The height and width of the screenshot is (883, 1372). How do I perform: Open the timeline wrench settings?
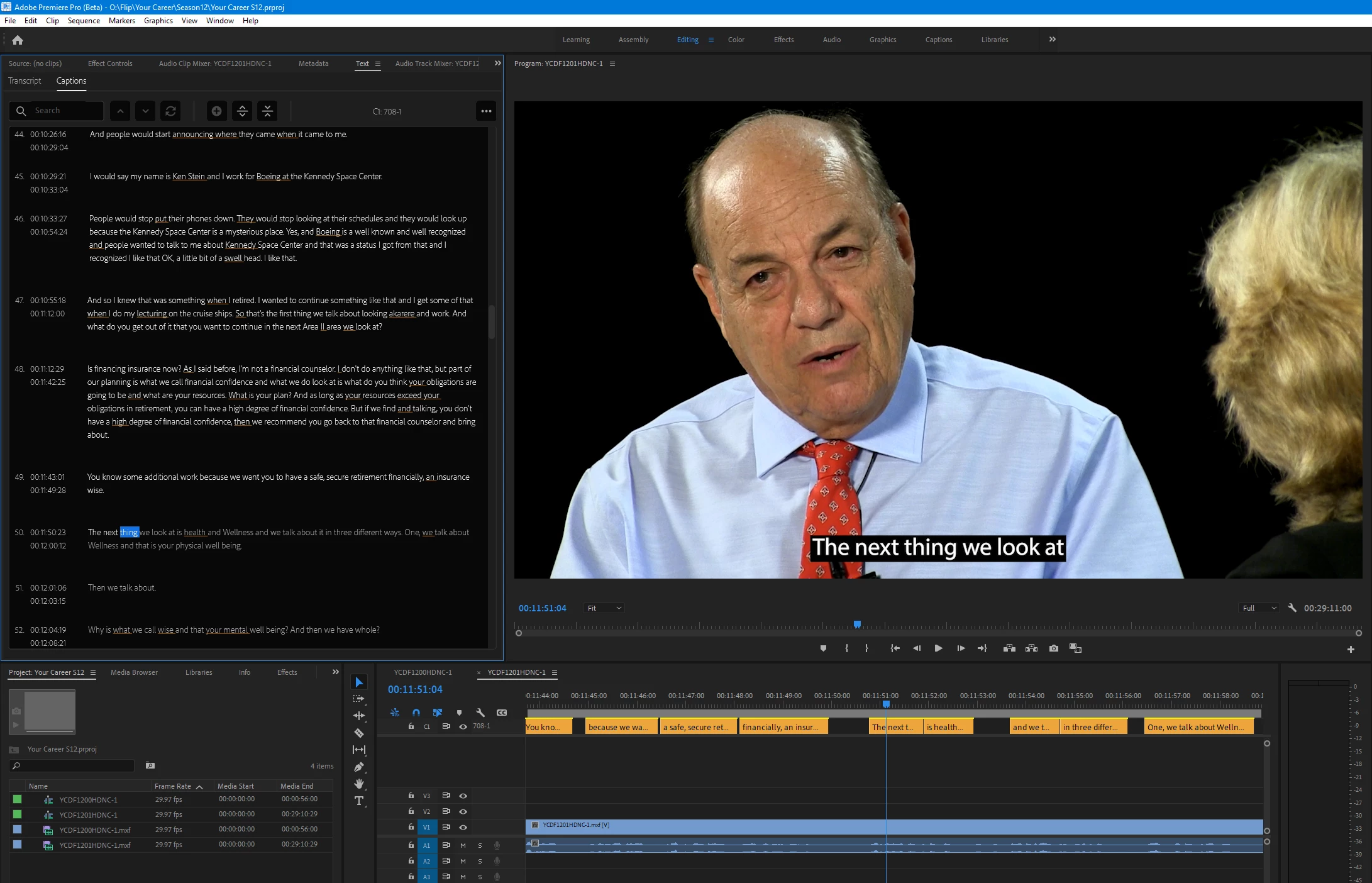[480, 713]
